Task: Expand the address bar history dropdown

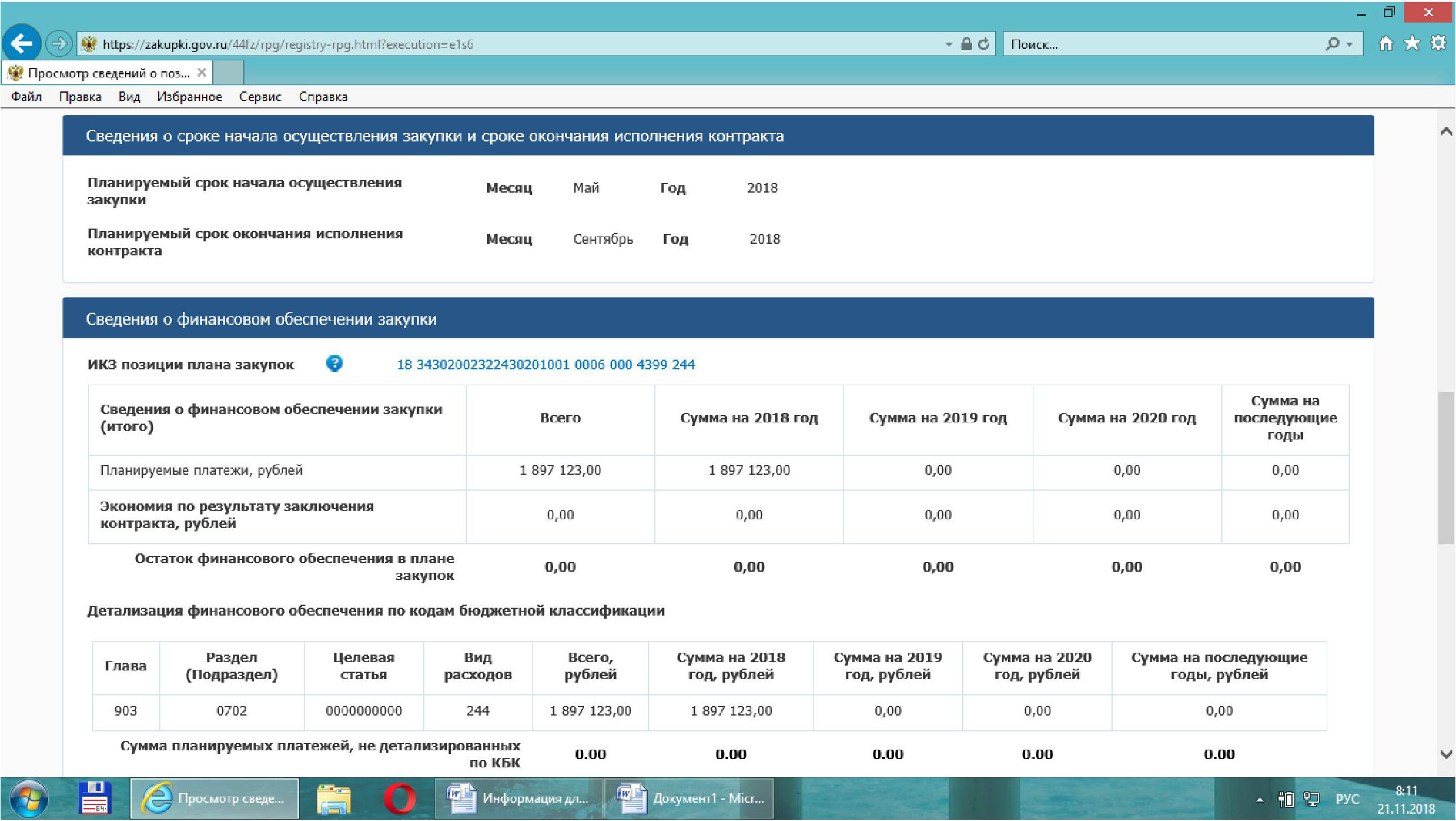Action: coord(949,44)
